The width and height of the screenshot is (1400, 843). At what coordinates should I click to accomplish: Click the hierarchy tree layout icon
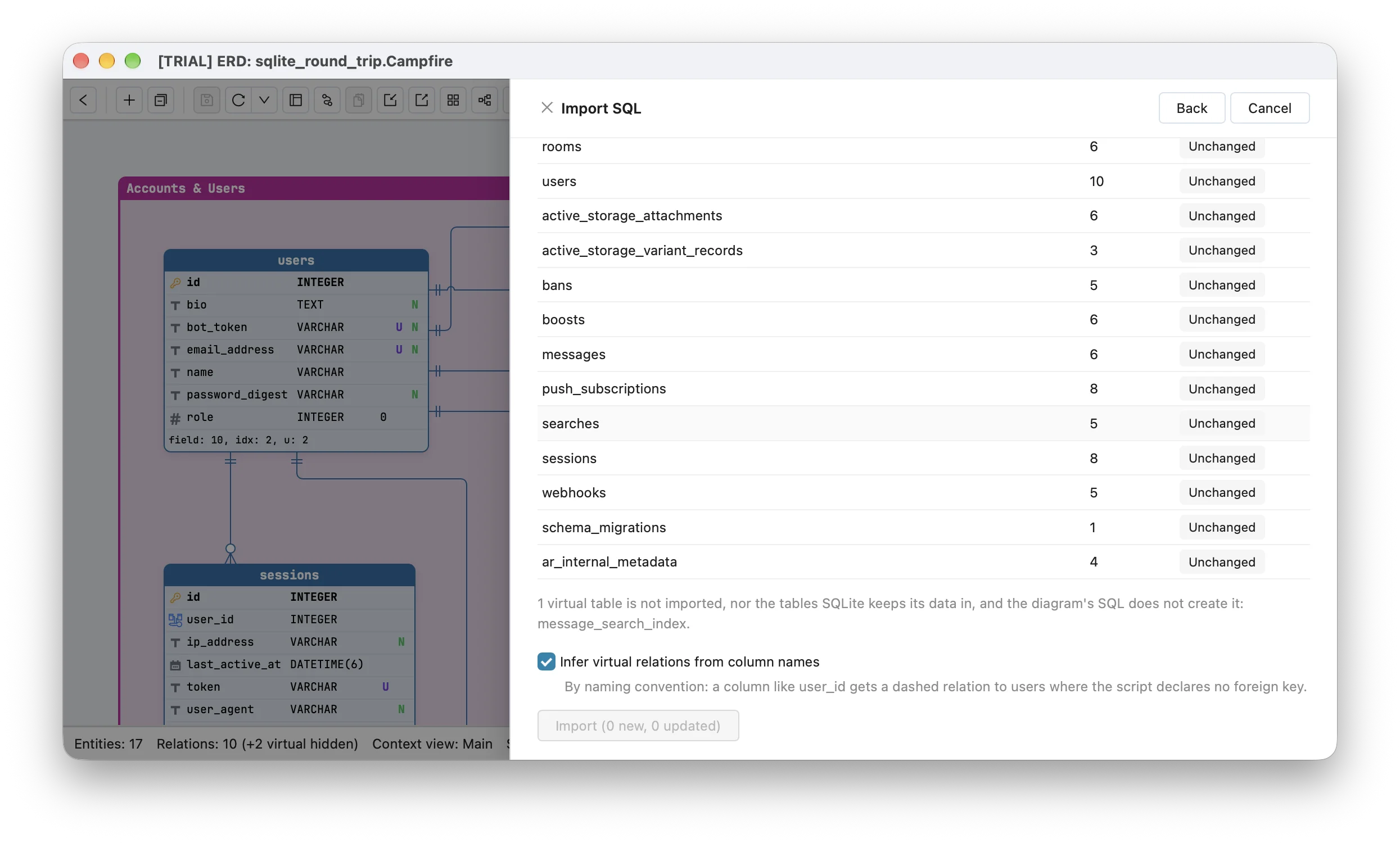coord(485,100)
